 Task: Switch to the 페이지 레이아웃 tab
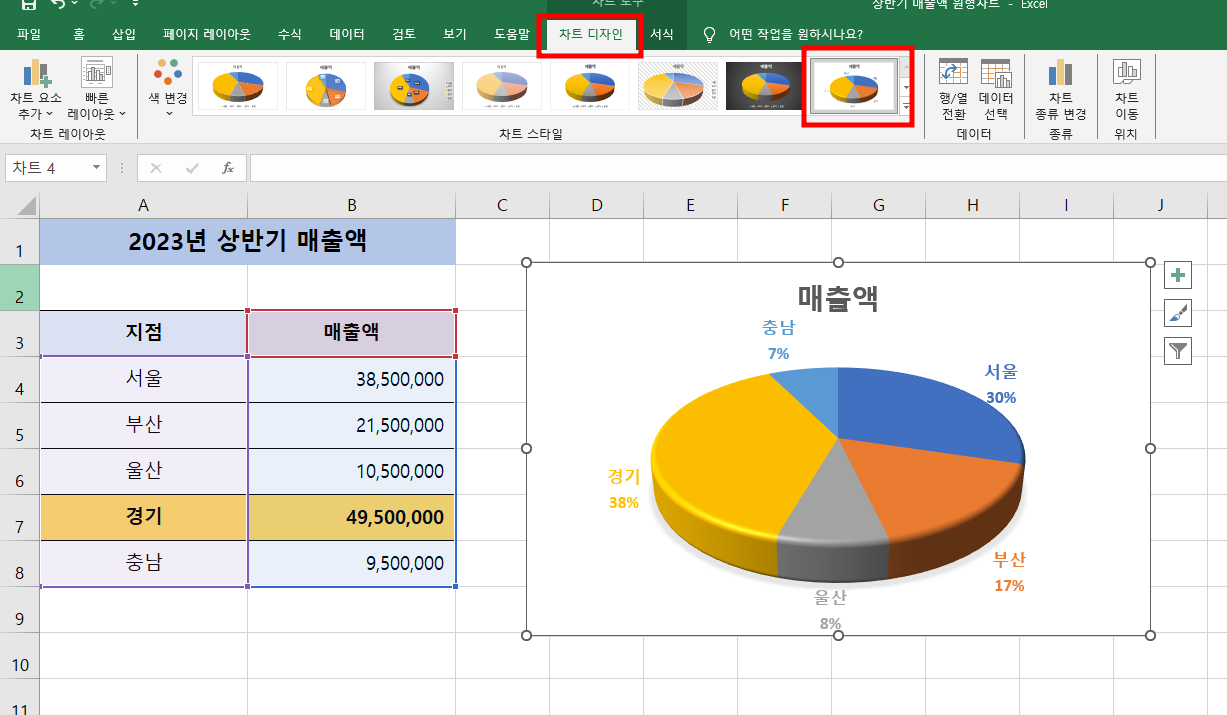tap(209, 35)
